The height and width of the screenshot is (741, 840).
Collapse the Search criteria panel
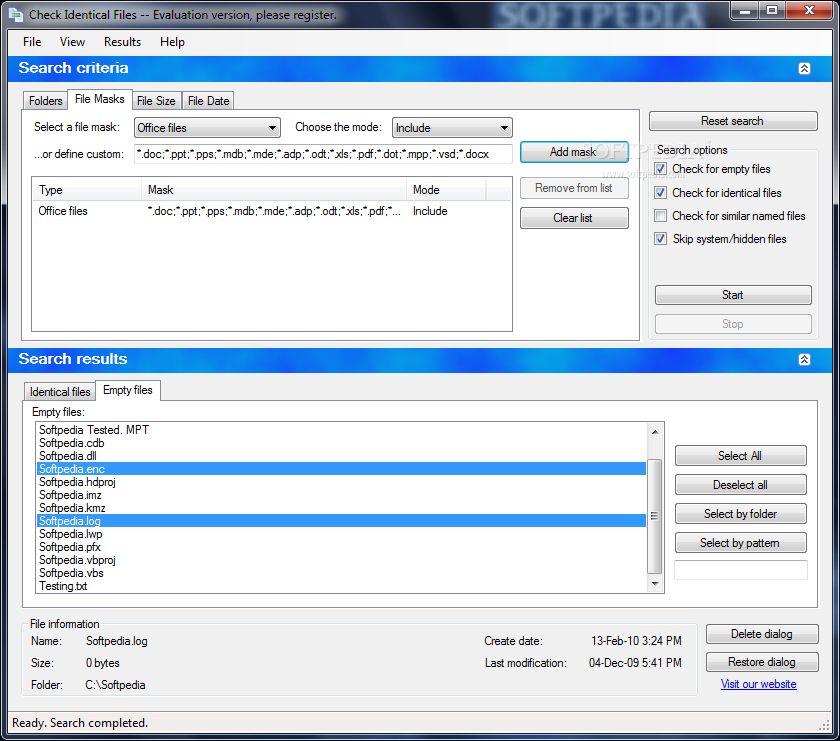point(804,69)
